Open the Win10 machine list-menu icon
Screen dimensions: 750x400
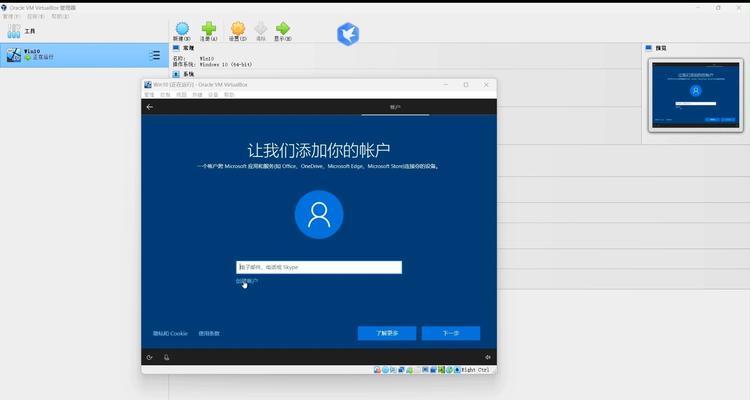[x=154, y=56]
